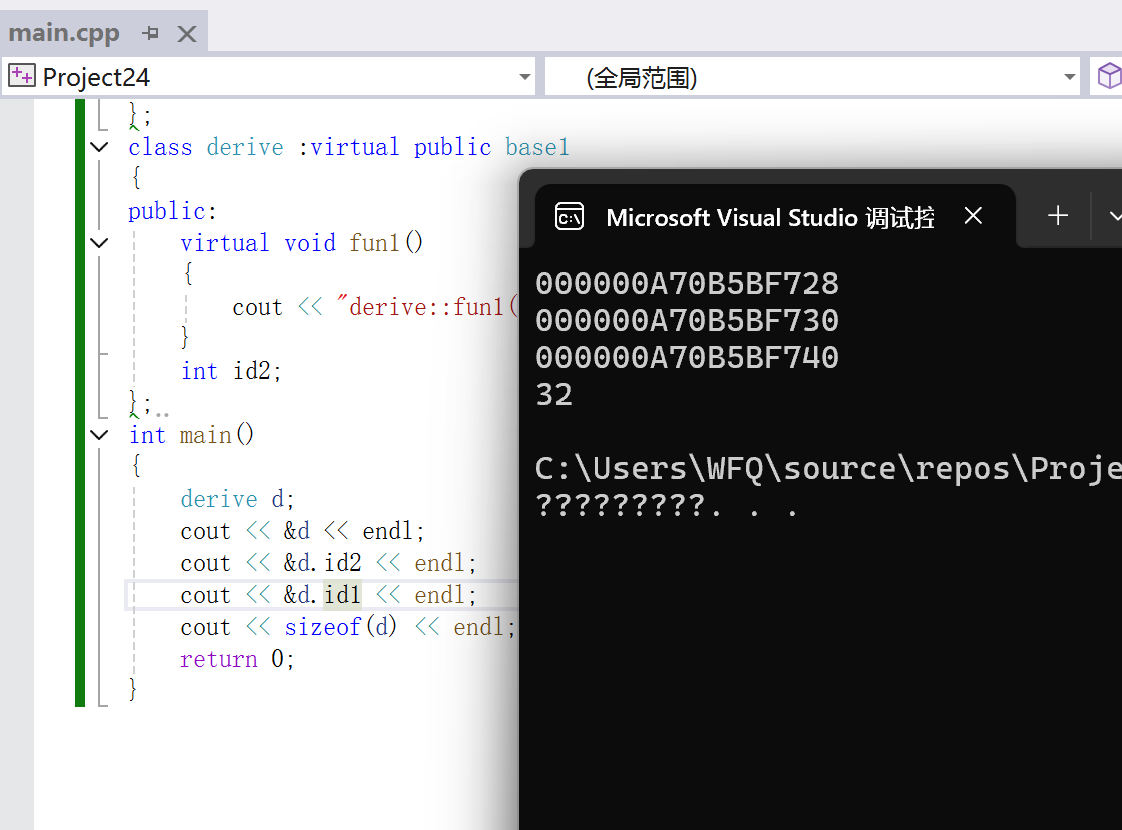Close the main.cpp tab

[x=187, y=34]
